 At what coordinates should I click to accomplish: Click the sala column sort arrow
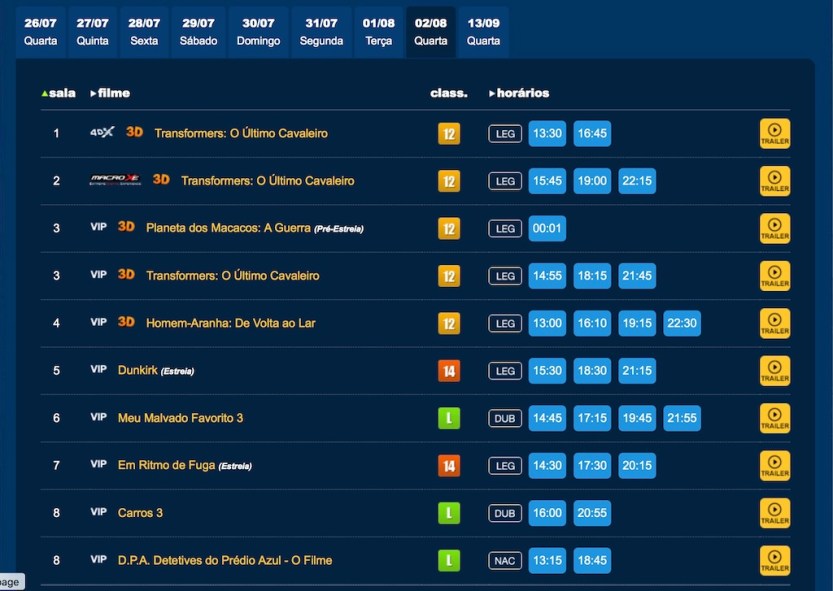point(45,94)
